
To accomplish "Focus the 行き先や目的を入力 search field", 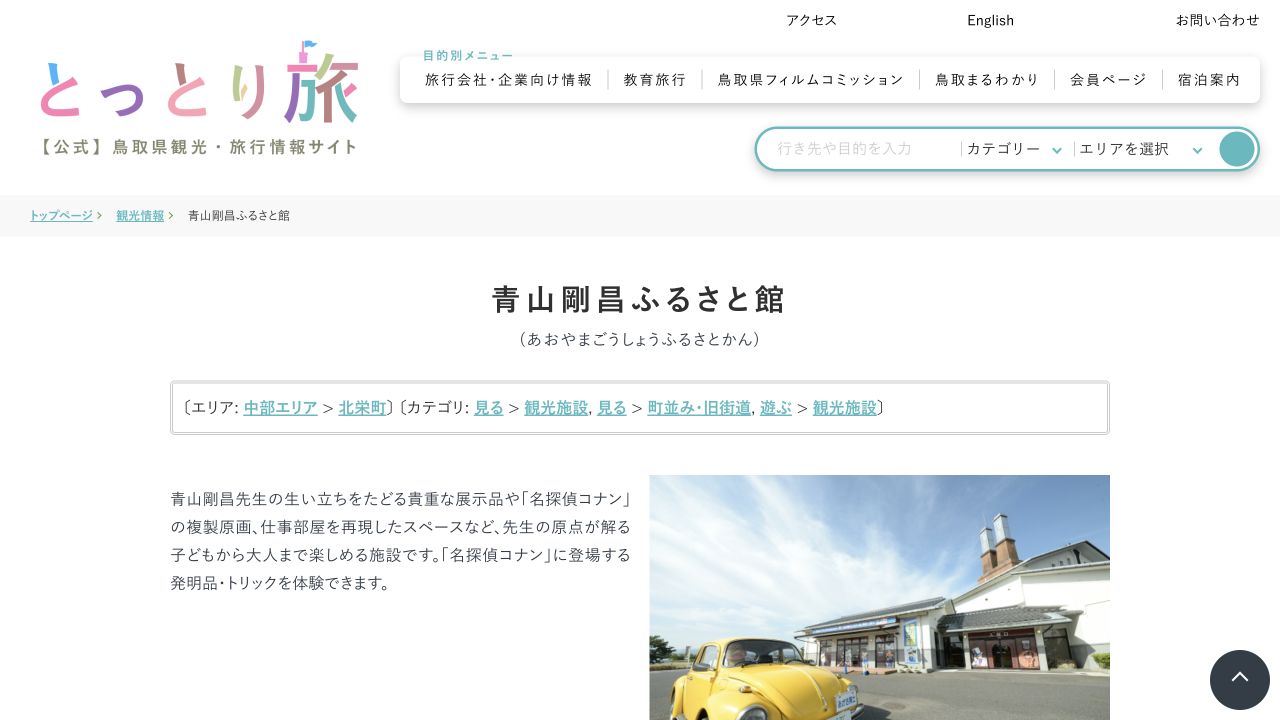I will click(x=865, y=149).
